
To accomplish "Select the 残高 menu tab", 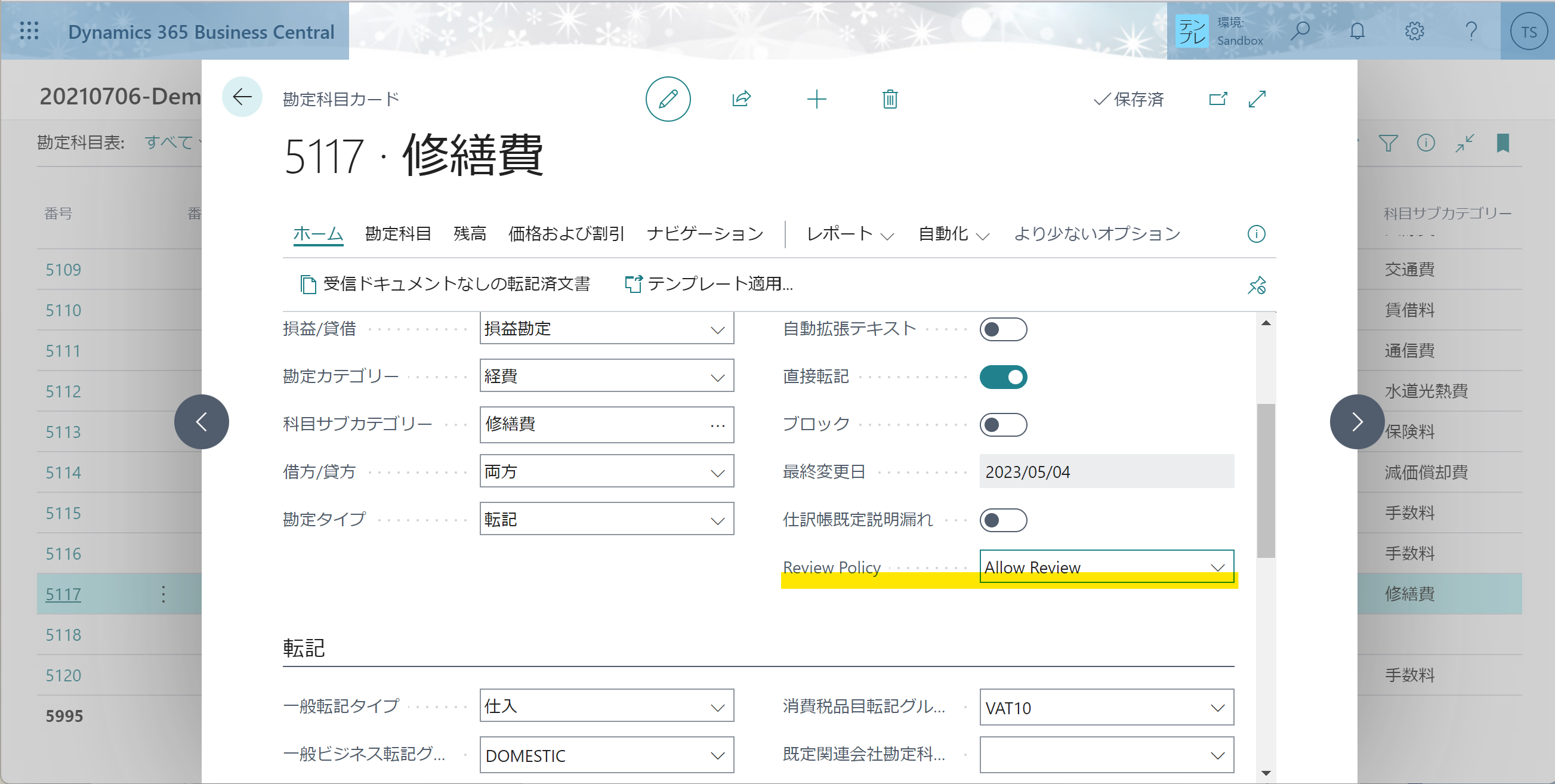I will pos(470,233).
